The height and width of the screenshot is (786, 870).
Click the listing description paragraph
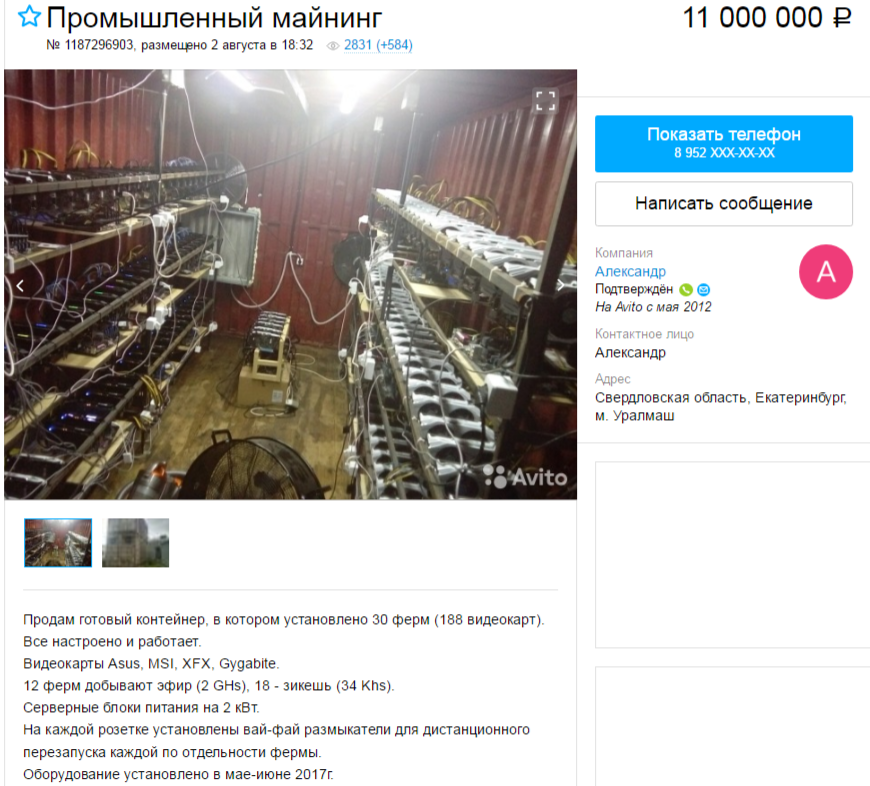[x=284, y=697]
